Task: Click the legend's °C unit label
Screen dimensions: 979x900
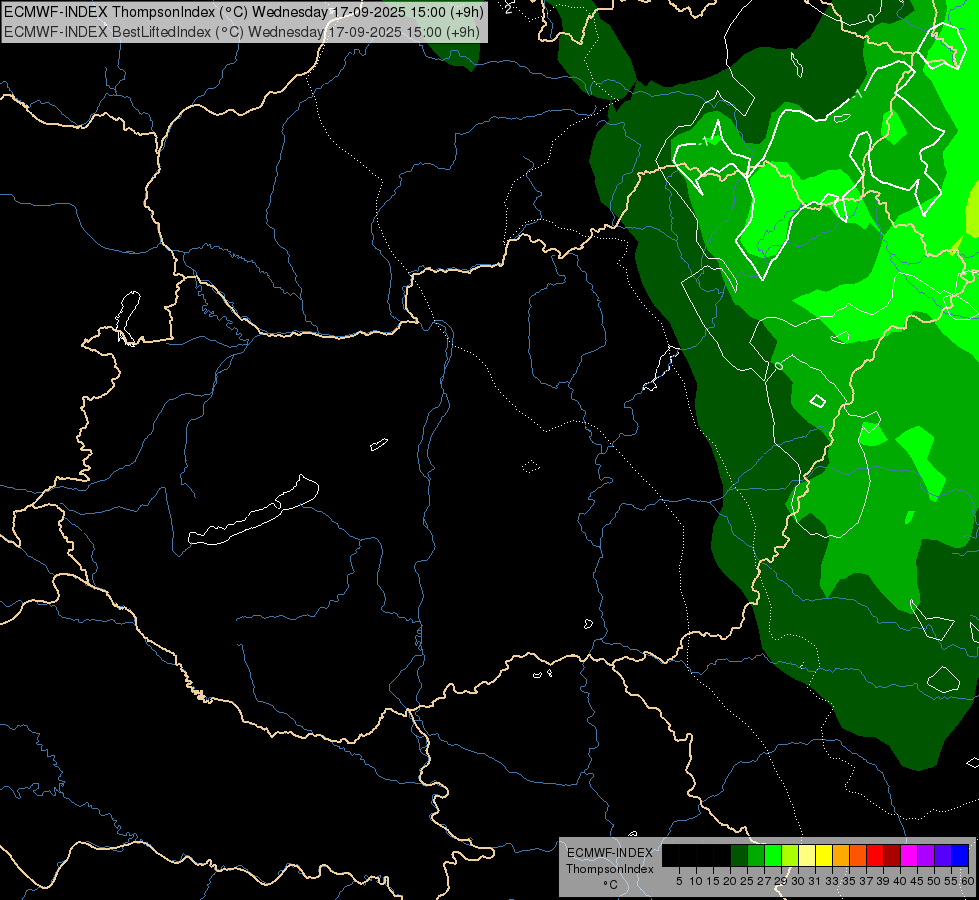Action: 609,885
